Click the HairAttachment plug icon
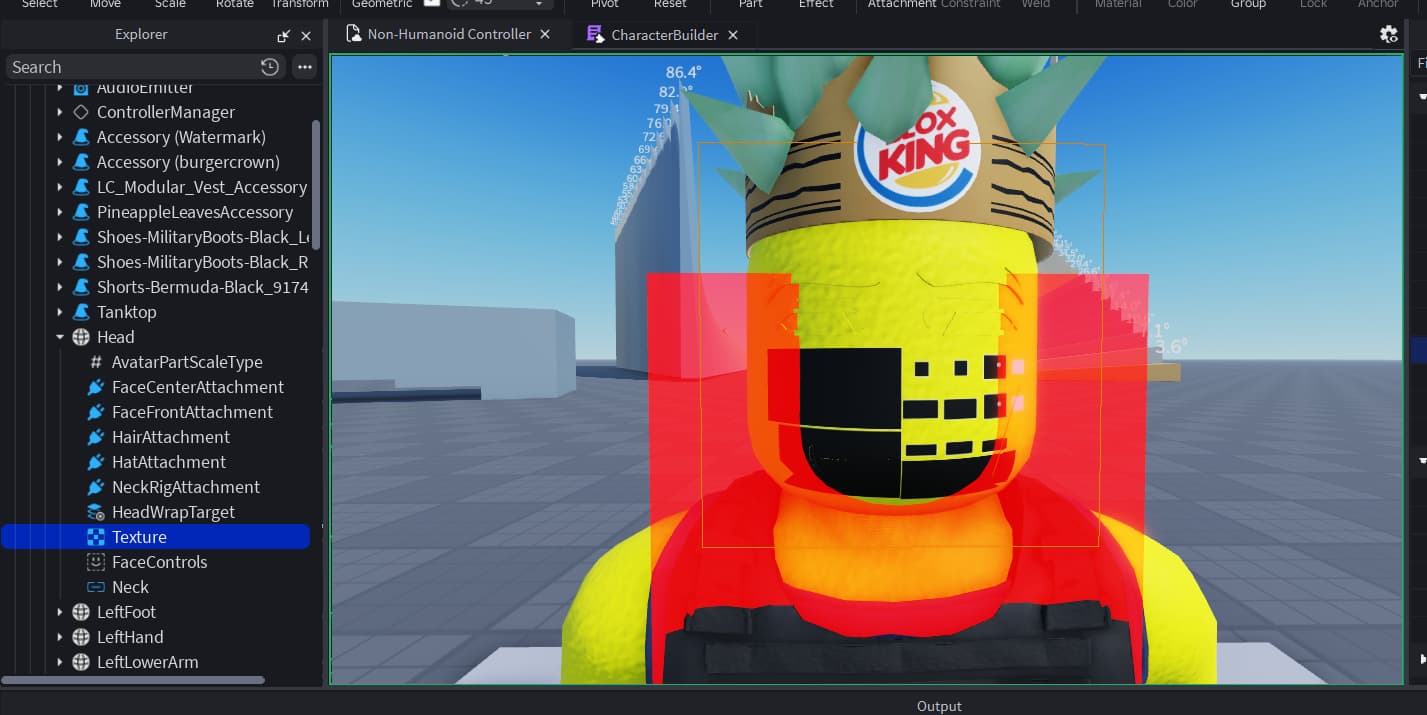1427x715 pixels. click(x=96, y=437)
